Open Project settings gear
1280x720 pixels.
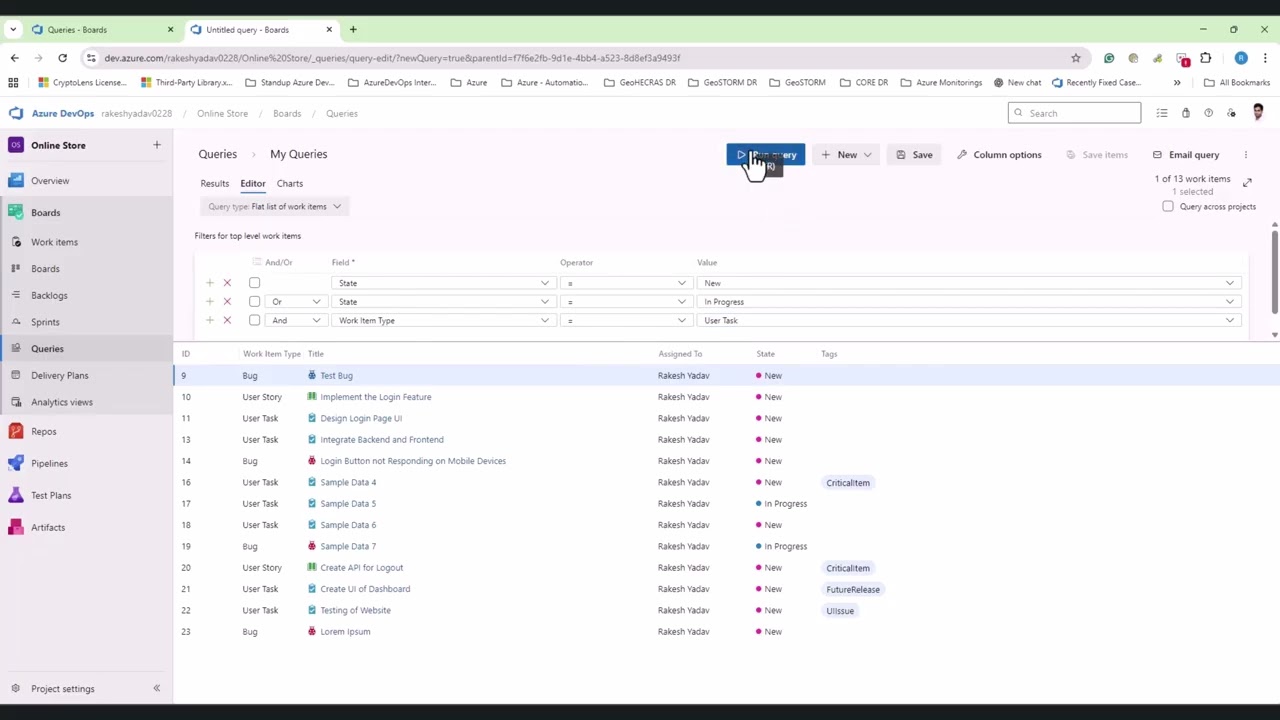pyautogui.click(x=15, y=689)
